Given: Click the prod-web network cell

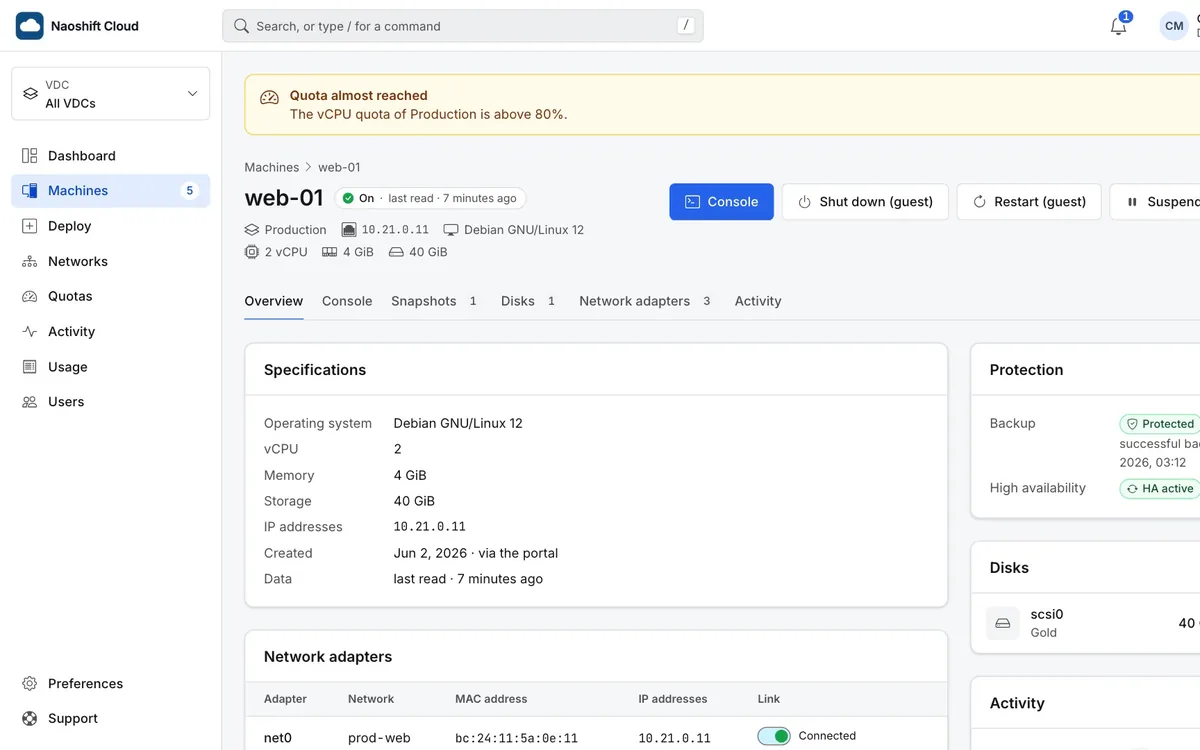Looking at the screenshot, I should pyautogui.click(x=379, y=738).
